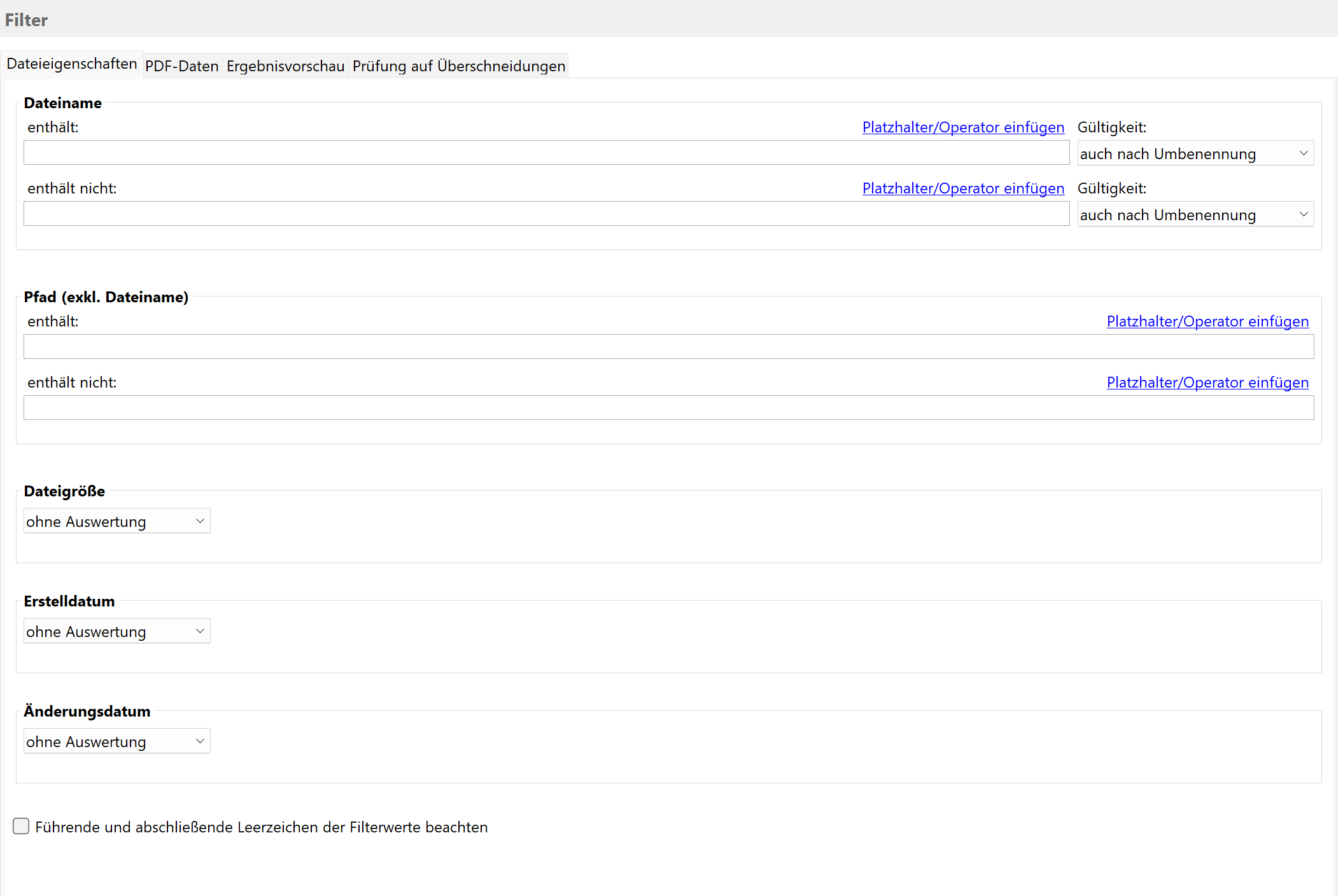Expand the Änderungsdatum dropdown
1343x896 pixels.
point(116,741)
